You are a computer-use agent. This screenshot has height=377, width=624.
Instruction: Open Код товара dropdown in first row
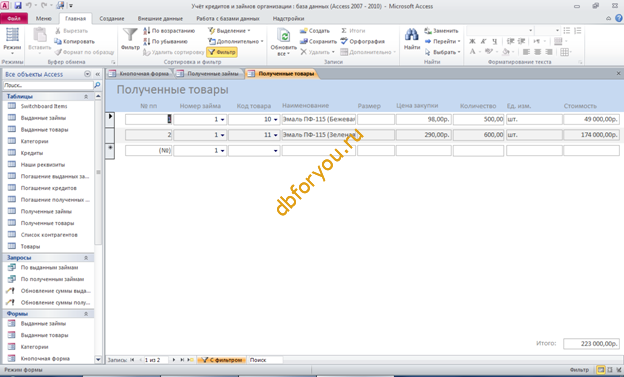[275, 119]
